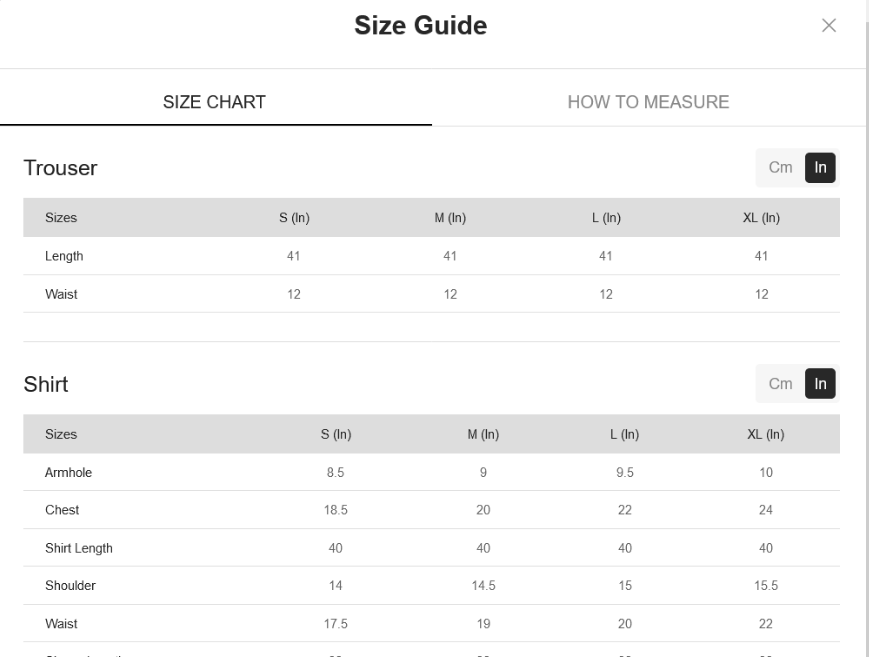Close the Size Guide dialog
The width and height of the screenshot is (869, 657).
pos(829,26)
